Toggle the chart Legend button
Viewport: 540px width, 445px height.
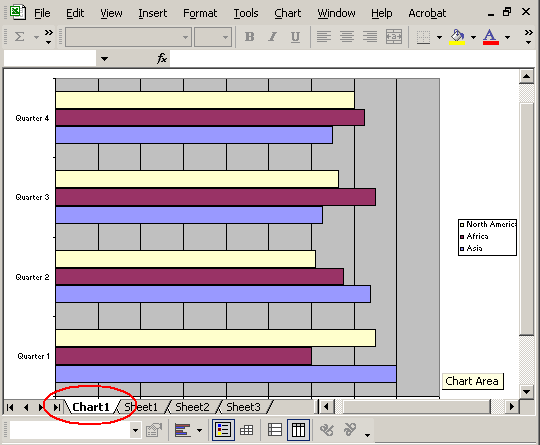223,430
